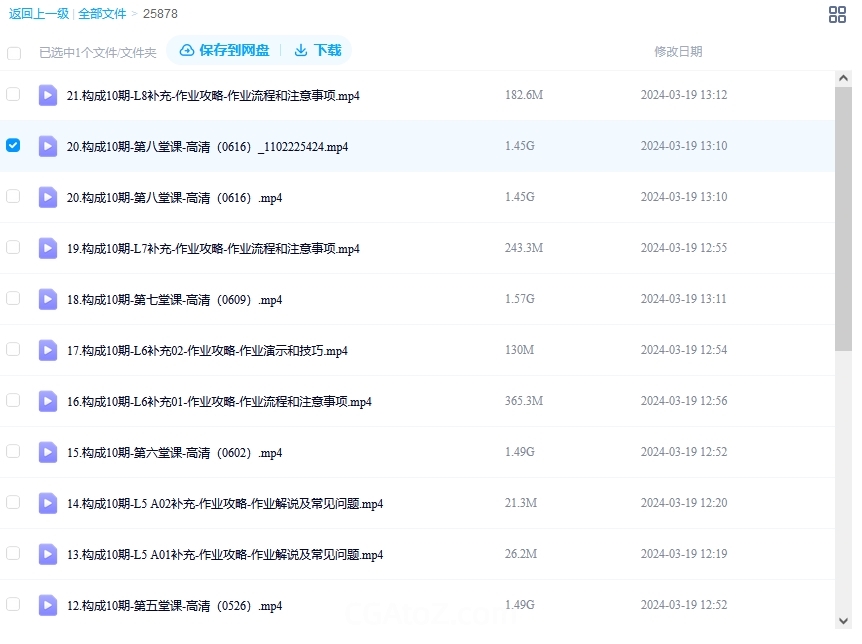Open 全部文件 breadcrumb link
Screen dimensions: 862x644
coord(104,14)
